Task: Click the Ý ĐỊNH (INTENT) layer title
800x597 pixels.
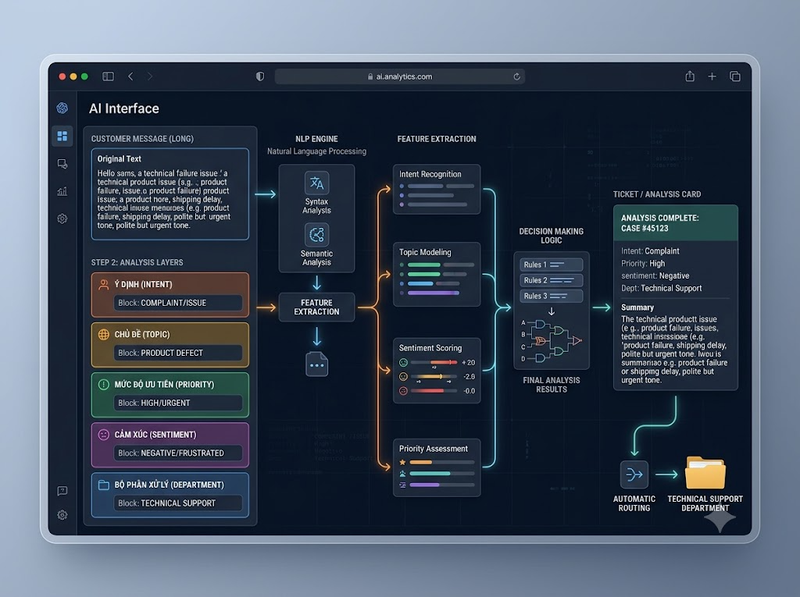Action: pyautogui.click(x=143, y=284)
